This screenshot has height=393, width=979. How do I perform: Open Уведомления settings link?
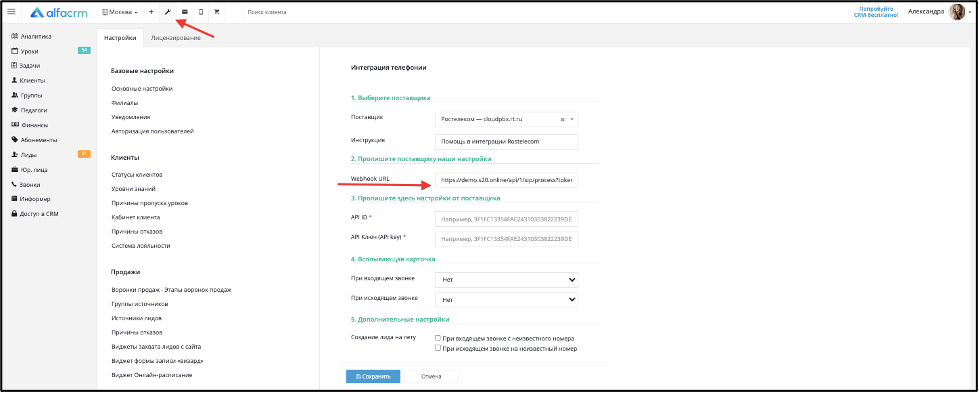click(x=130, y=117)
